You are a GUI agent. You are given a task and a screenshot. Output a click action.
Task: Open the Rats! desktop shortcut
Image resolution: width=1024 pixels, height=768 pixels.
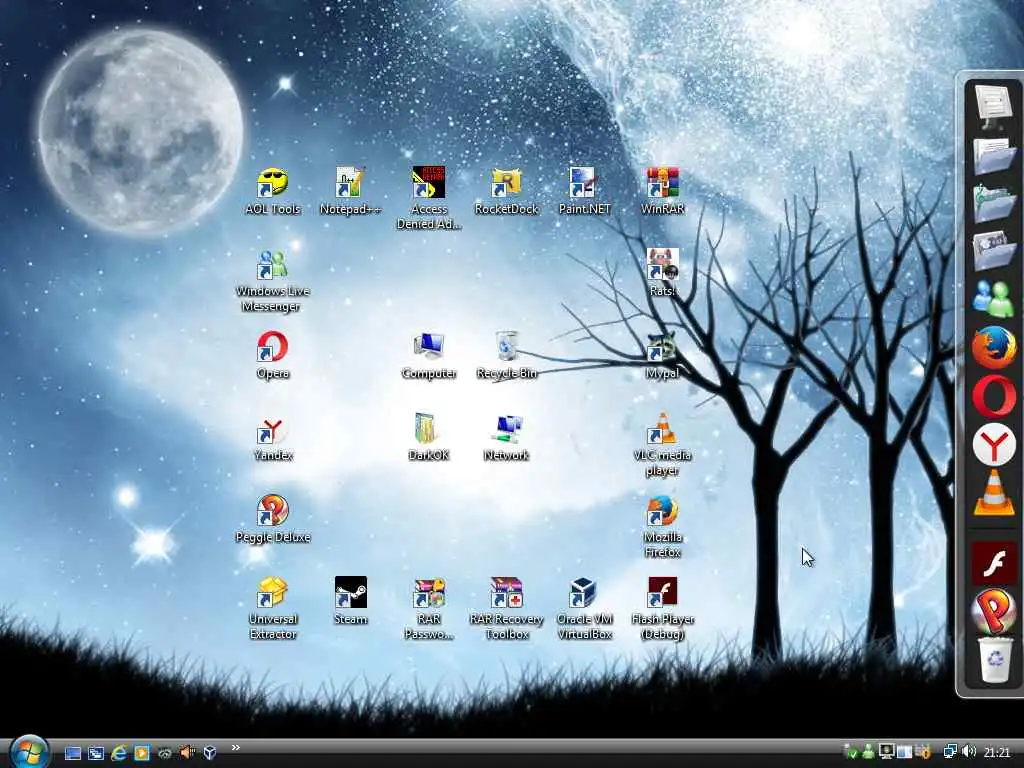[x=662, y=273]
